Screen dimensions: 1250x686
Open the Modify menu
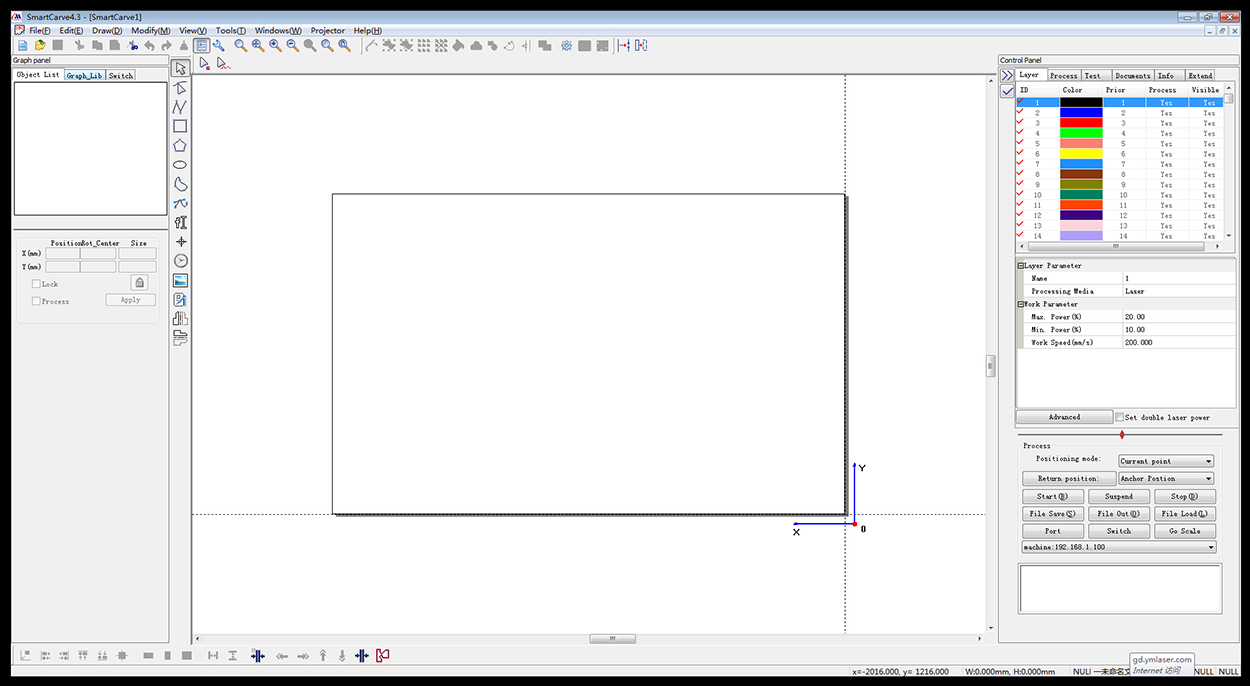[150, 31]
